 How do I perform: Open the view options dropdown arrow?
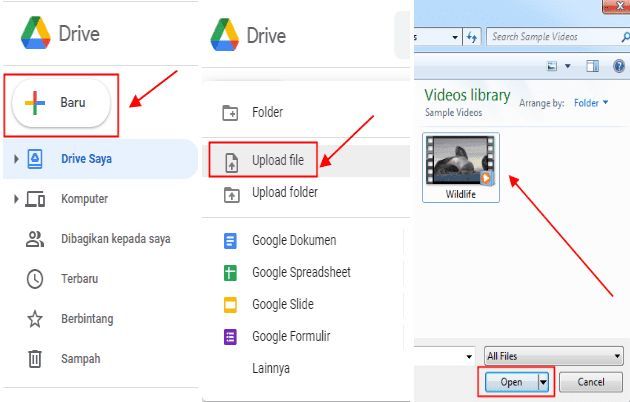(x=568, y=66)
